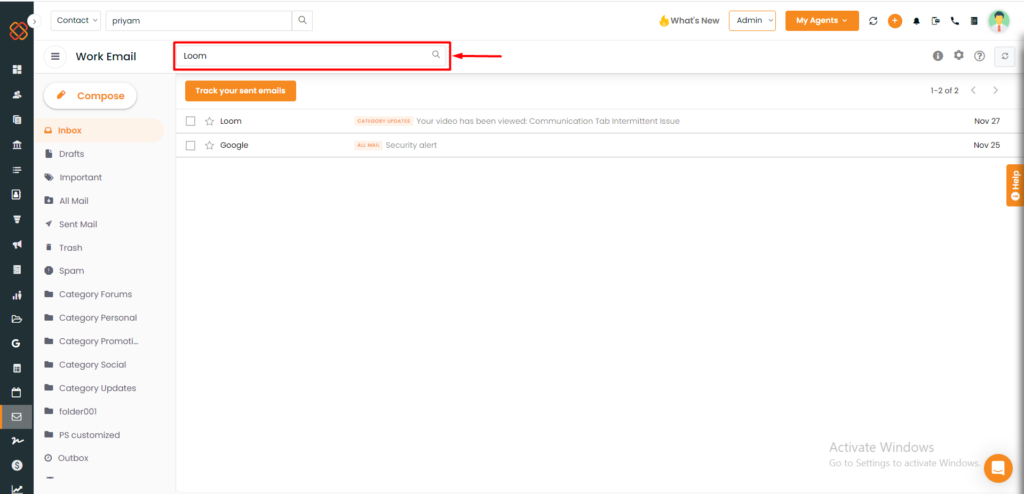Toggle the hamburger menu beside Work Email

pos(56,57)
